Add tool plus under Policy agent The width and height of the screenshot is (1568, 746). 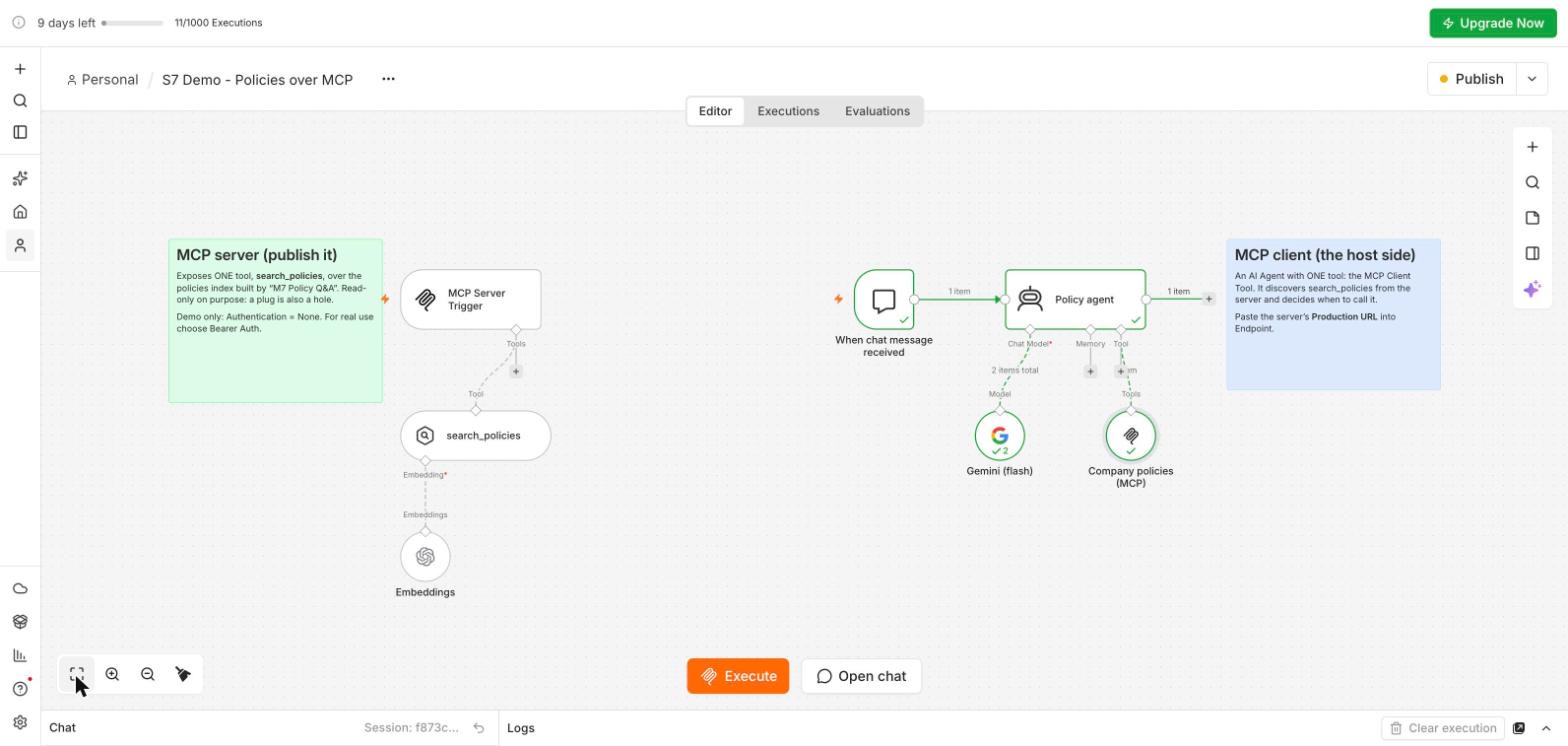click(x=1120, y=371)
